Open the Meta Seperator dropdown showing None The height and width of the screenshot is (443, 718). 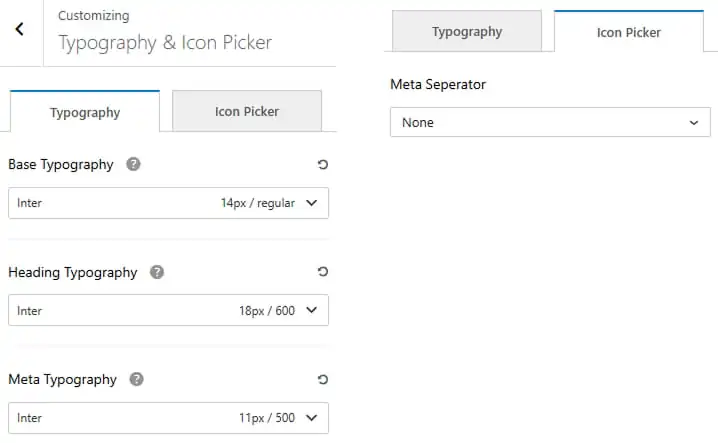click(550, 122)
